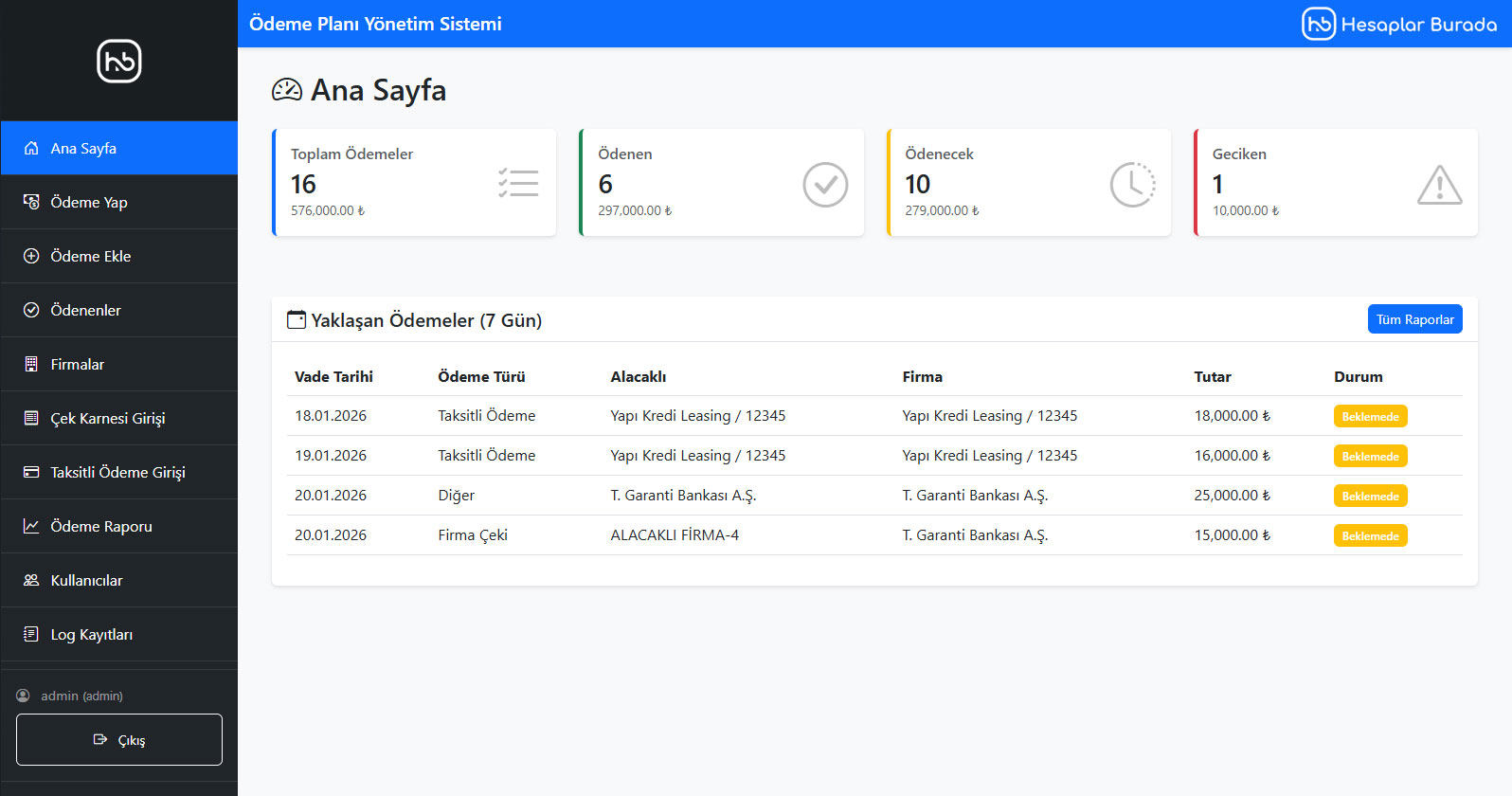Open Ödeme Yap from the sidebar
The image size is (1512, 796).
tap(89, 202)
